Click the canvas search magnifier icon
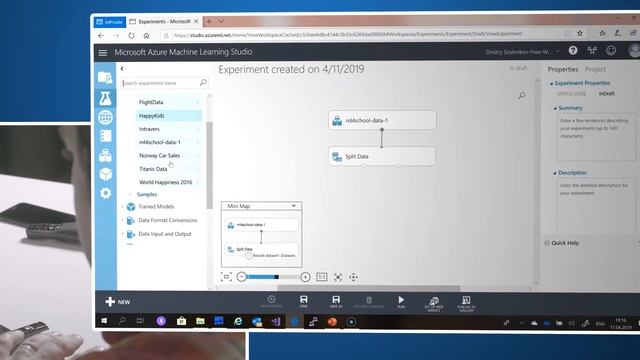This screenshot has height=360, width=640. [521, 96]
